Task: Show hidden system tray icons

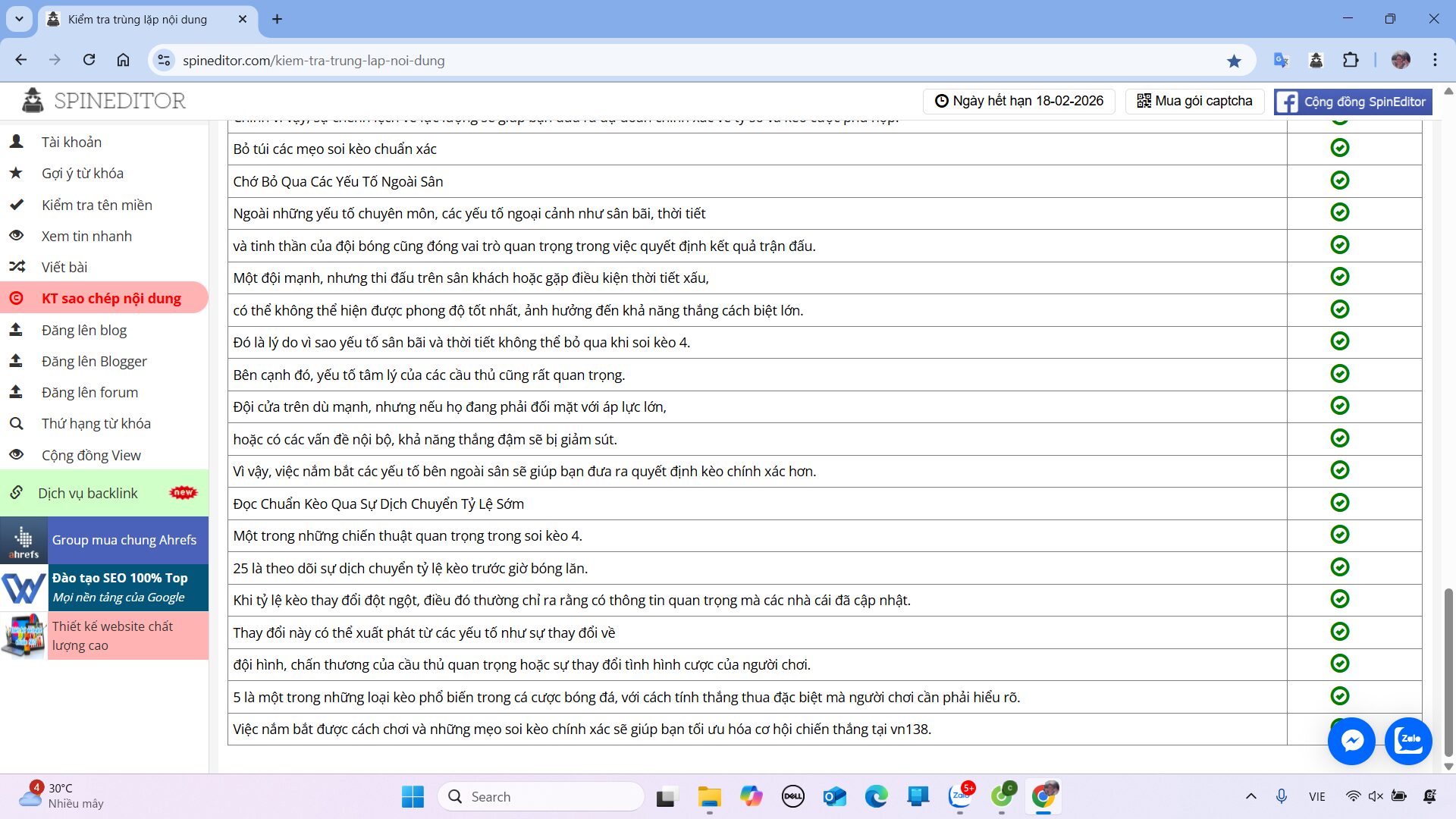Action: point(1250,796)
